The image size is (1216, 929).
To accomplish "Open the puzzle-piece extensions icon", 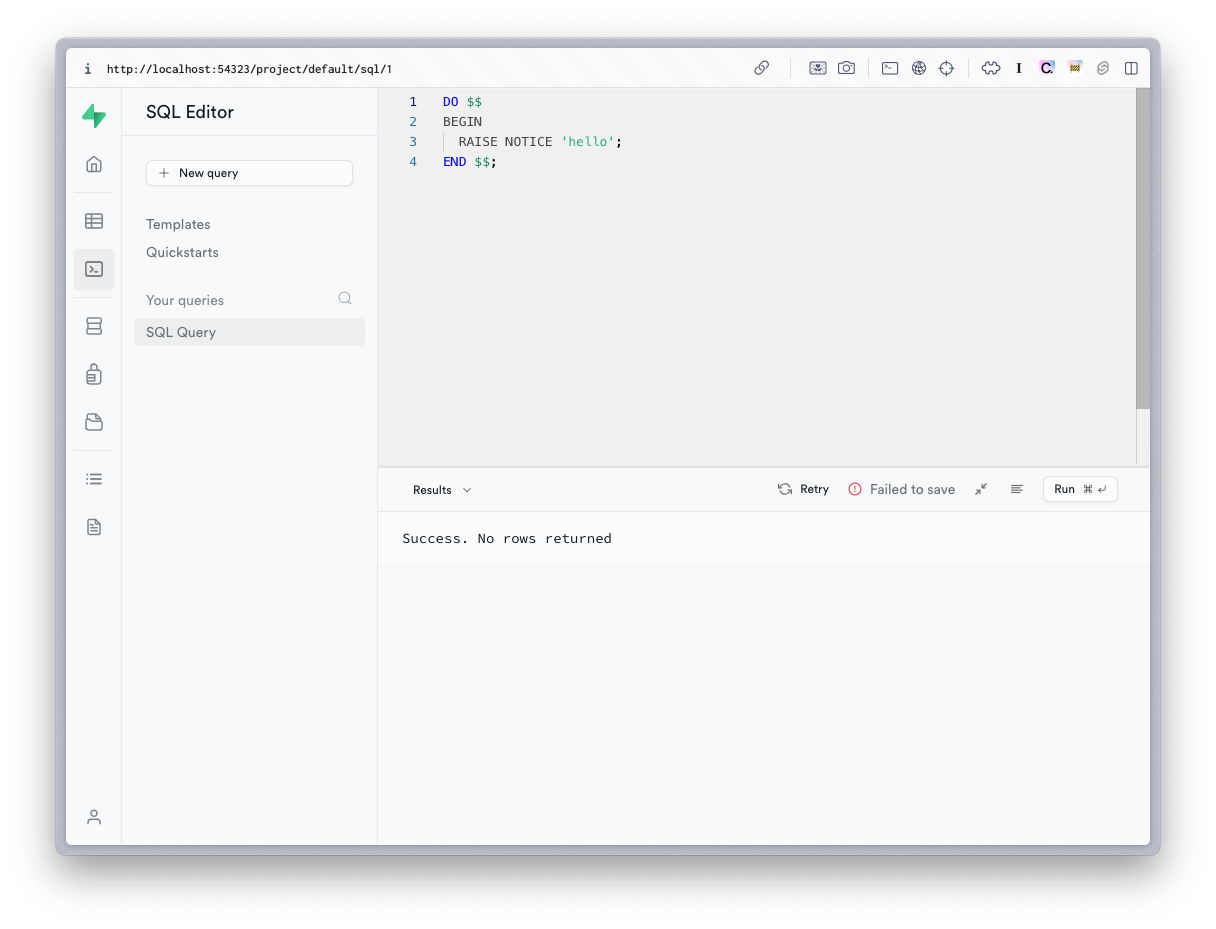I will click(991, 68).
